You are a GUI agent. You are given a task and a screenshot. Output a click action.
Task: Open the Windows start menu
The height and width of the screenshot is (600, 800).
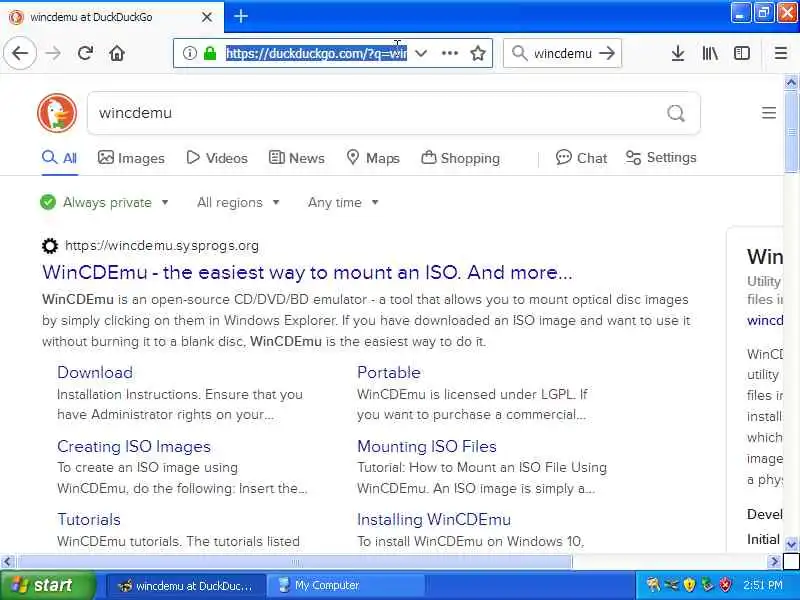pos(48,585)
